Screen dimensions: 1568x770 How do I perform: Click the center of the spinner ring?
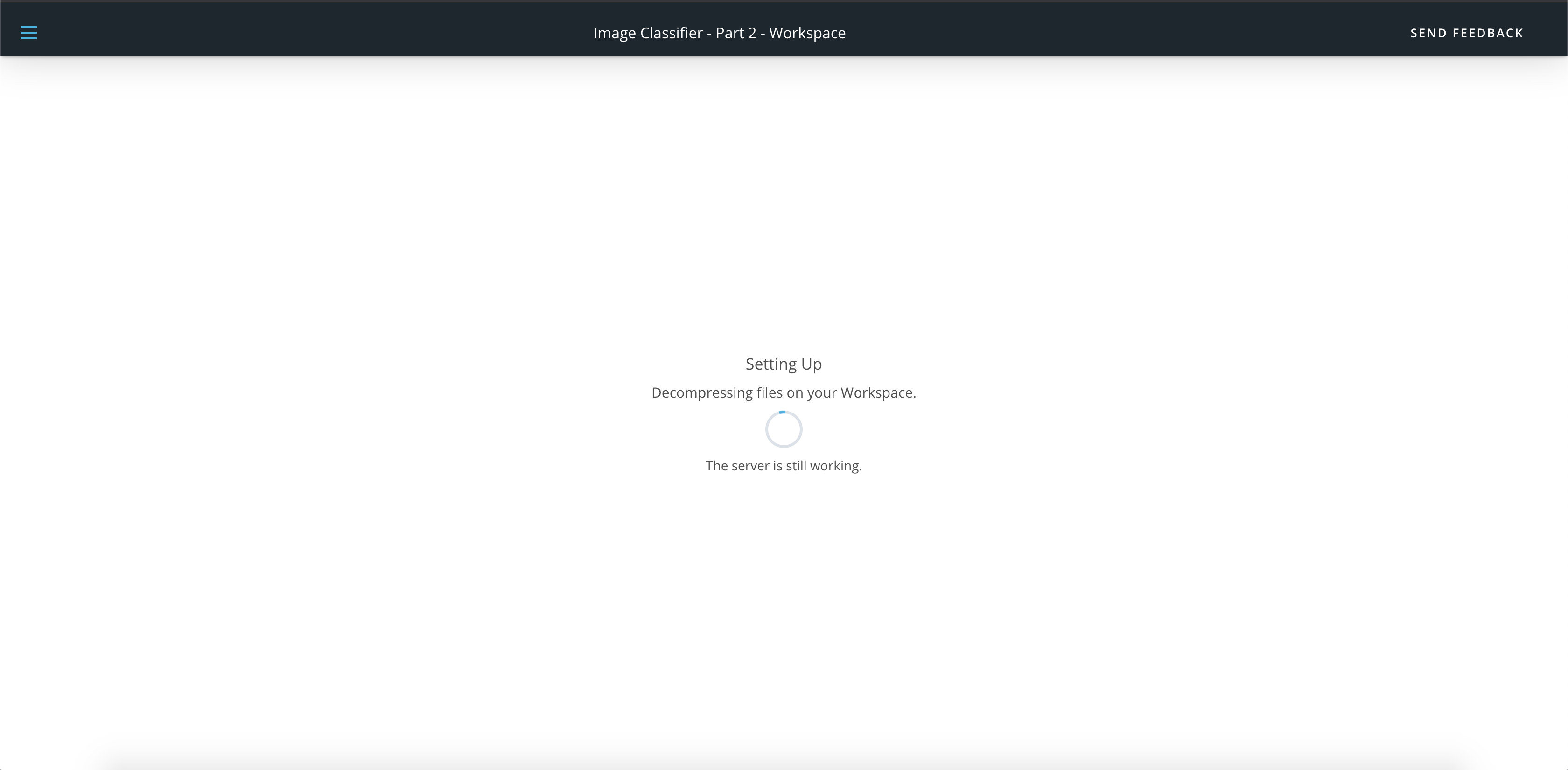coord(784,429)
